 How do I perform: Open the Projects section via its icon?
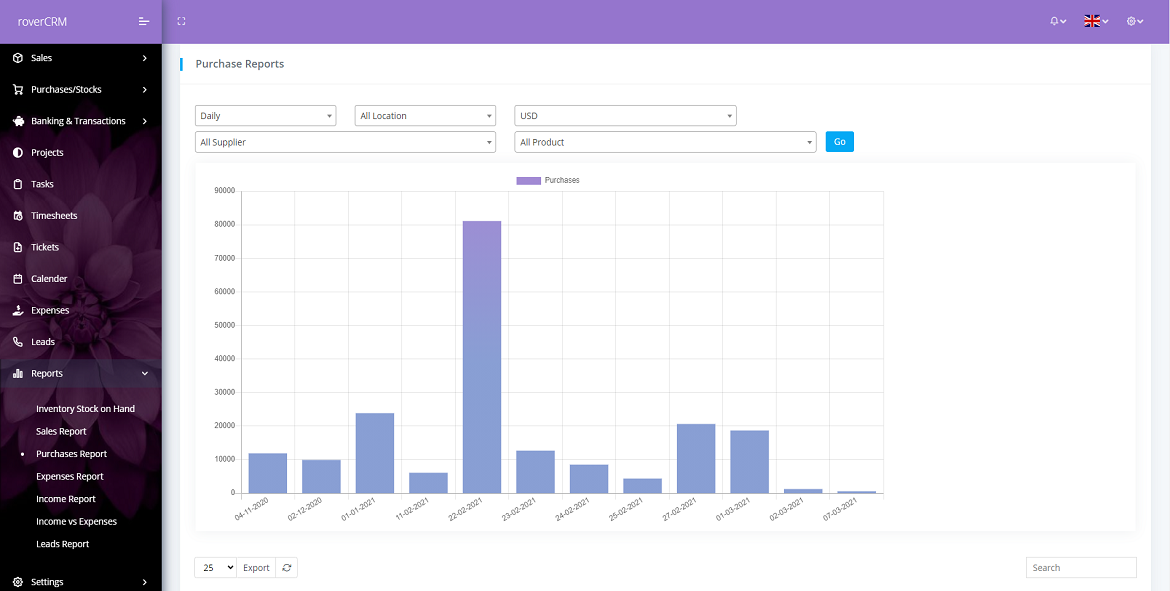pos(17,152)
